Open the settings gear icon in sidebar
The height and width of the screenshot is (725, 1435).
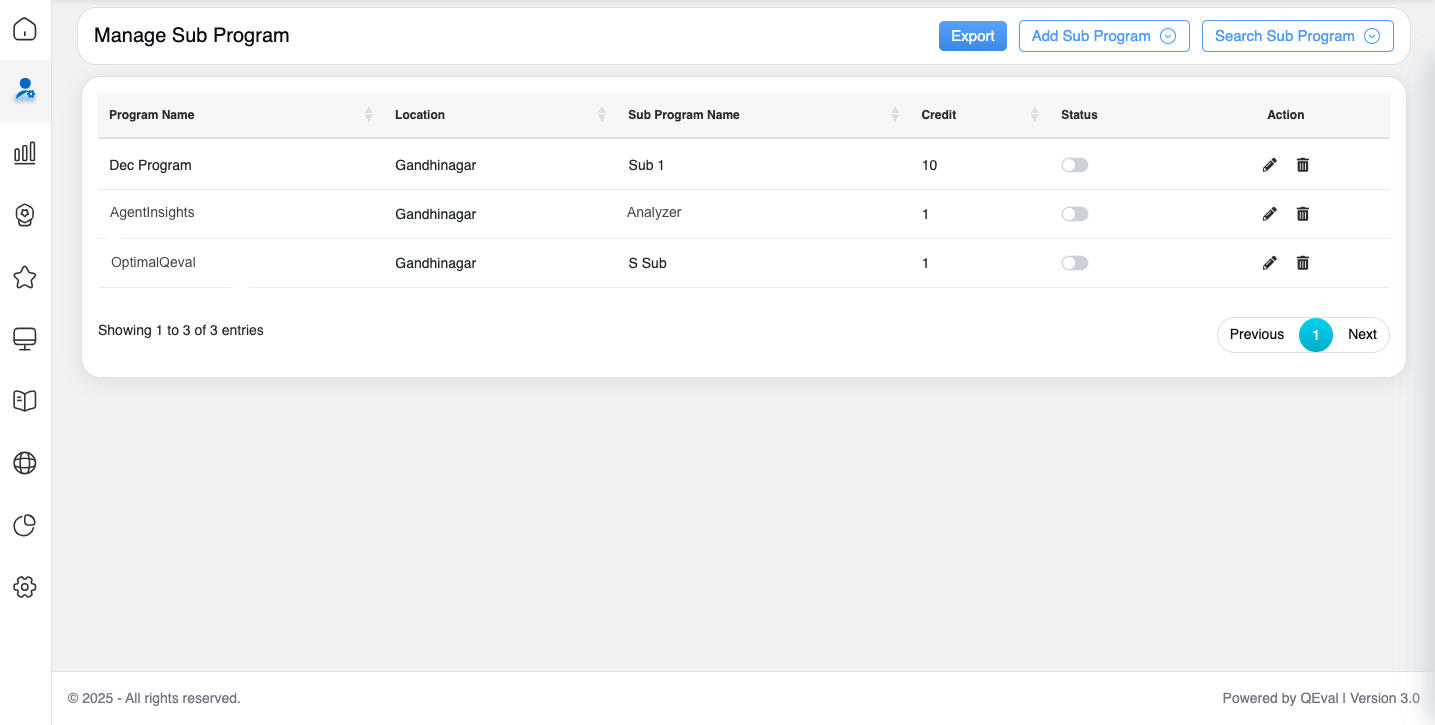click(x=25, y=587)
